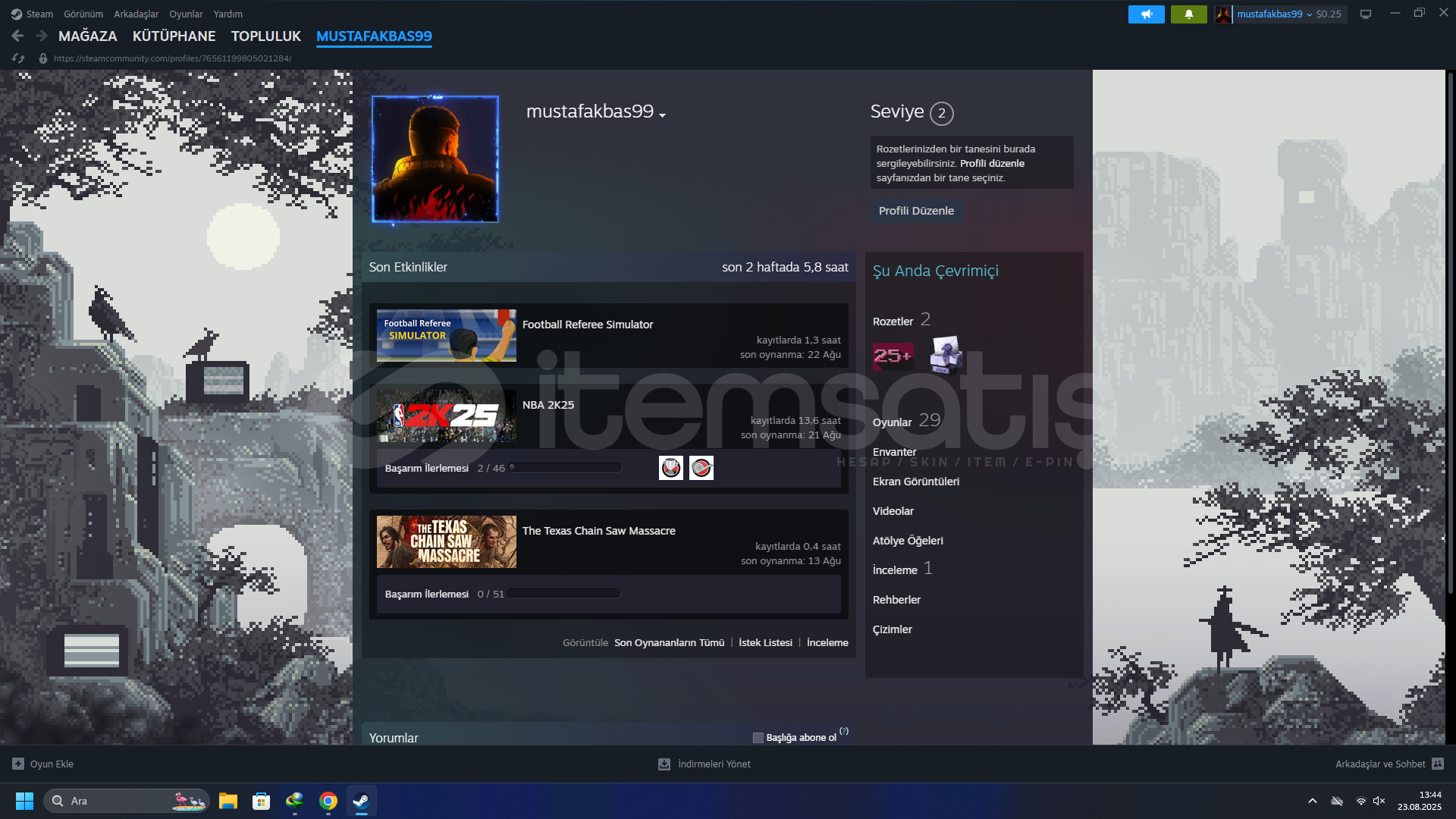
Task: Click the Steam logo menu icon
Action: (x=17, y=14)
